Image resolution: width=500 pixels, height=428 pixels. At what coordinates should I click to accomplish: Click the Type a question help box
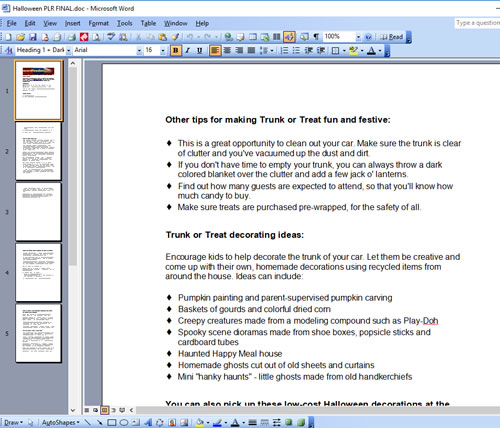click(x=477, y=23)
